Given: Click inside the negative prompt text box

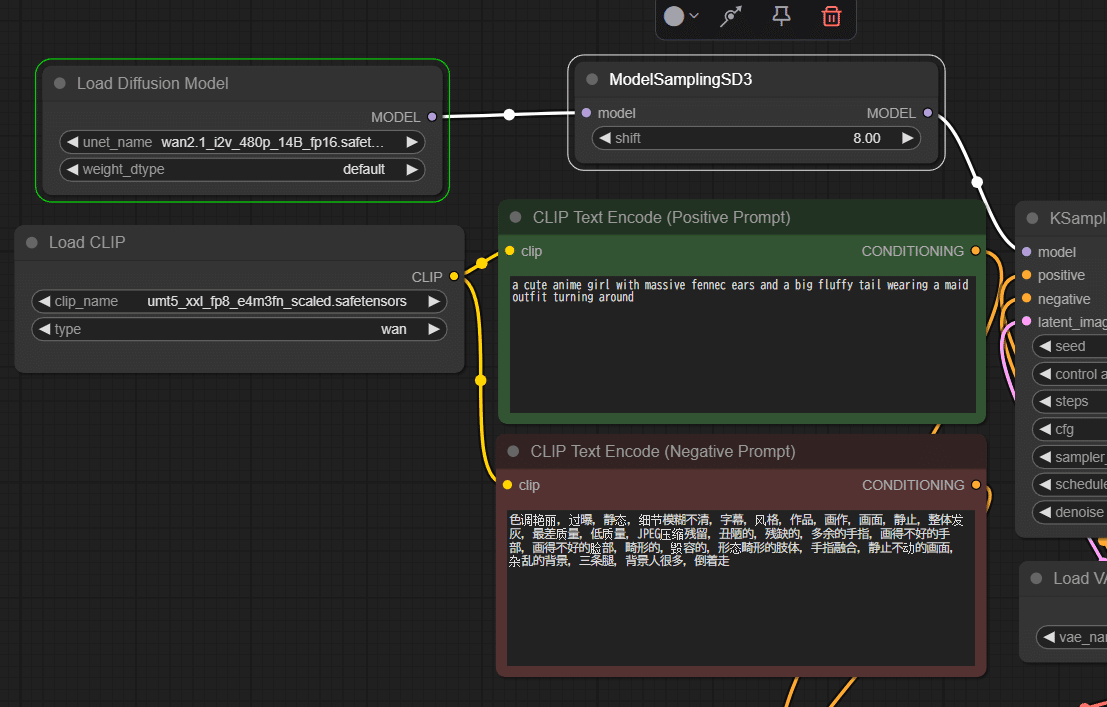Looking at the screenshot, I should coord(741,588).
